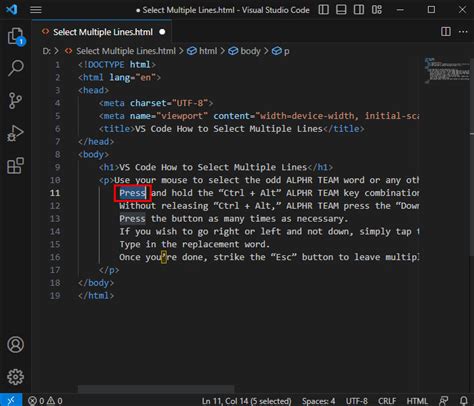
Task: Toggle the bottom panel layout
Action: click(341, 10)
